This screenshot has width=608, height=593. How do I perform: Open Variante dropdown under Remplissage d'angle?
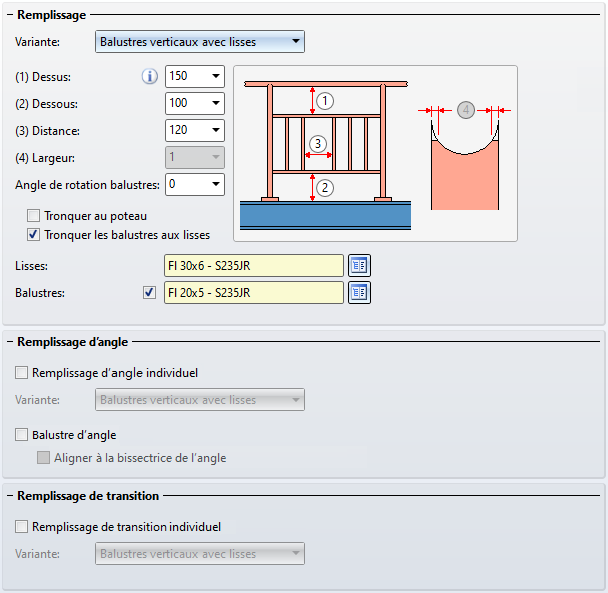[x=200, y=399]
